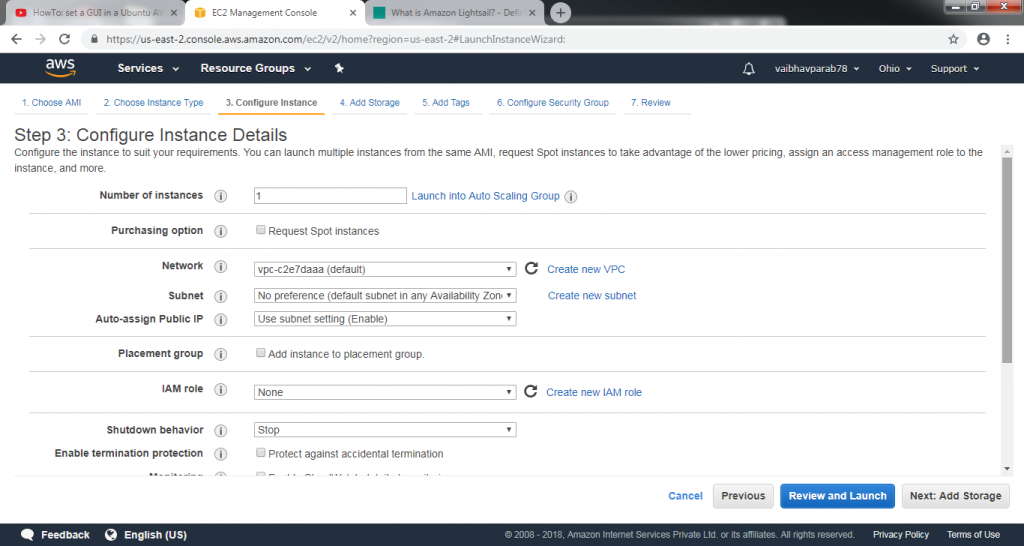Image resolution: width=1024 pixels, height=546 pixels.
Task: Show info for Number of instances
Action: coord(221,196)
